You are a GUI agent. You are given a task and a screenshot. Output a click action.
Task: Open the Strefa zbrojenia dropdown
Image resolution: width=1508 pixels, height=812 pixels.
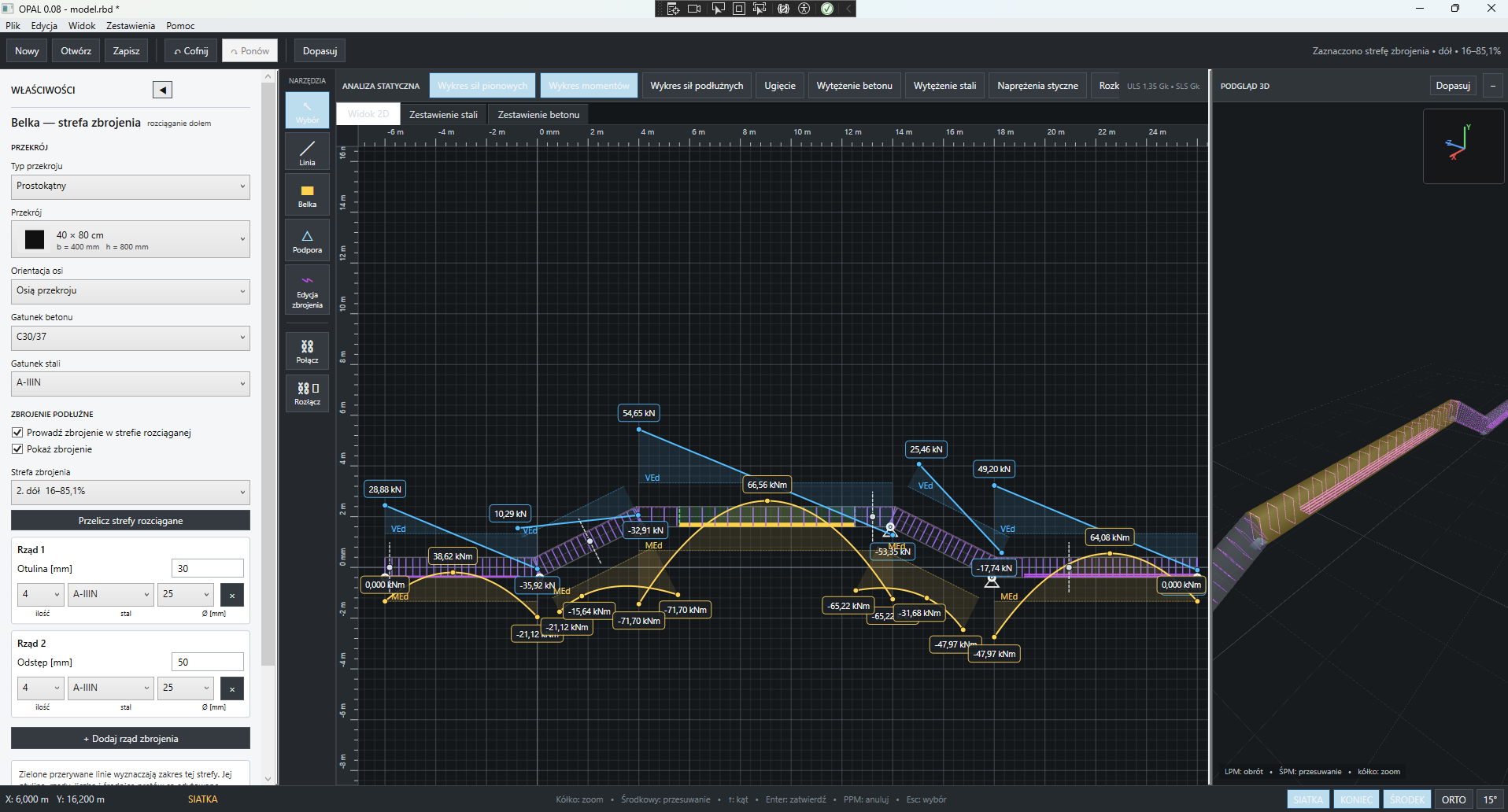(131, 491)
